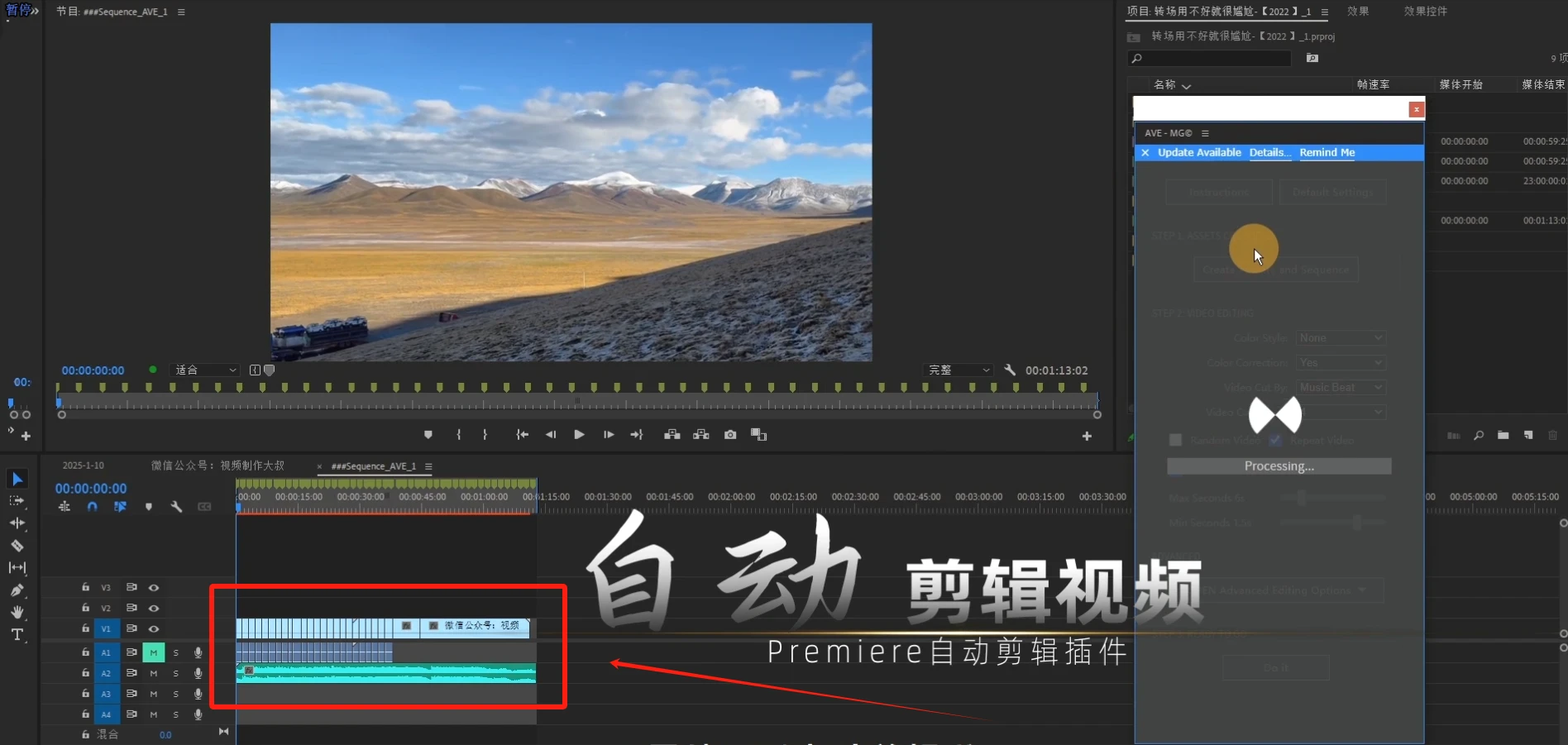Add marker in program monitor
Screen dimensions: 1568x745
428,435
